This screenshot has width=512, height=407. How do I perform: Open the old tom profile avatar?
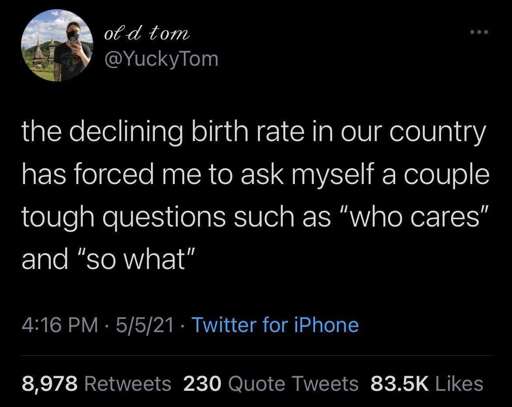(x=57, y=45)
